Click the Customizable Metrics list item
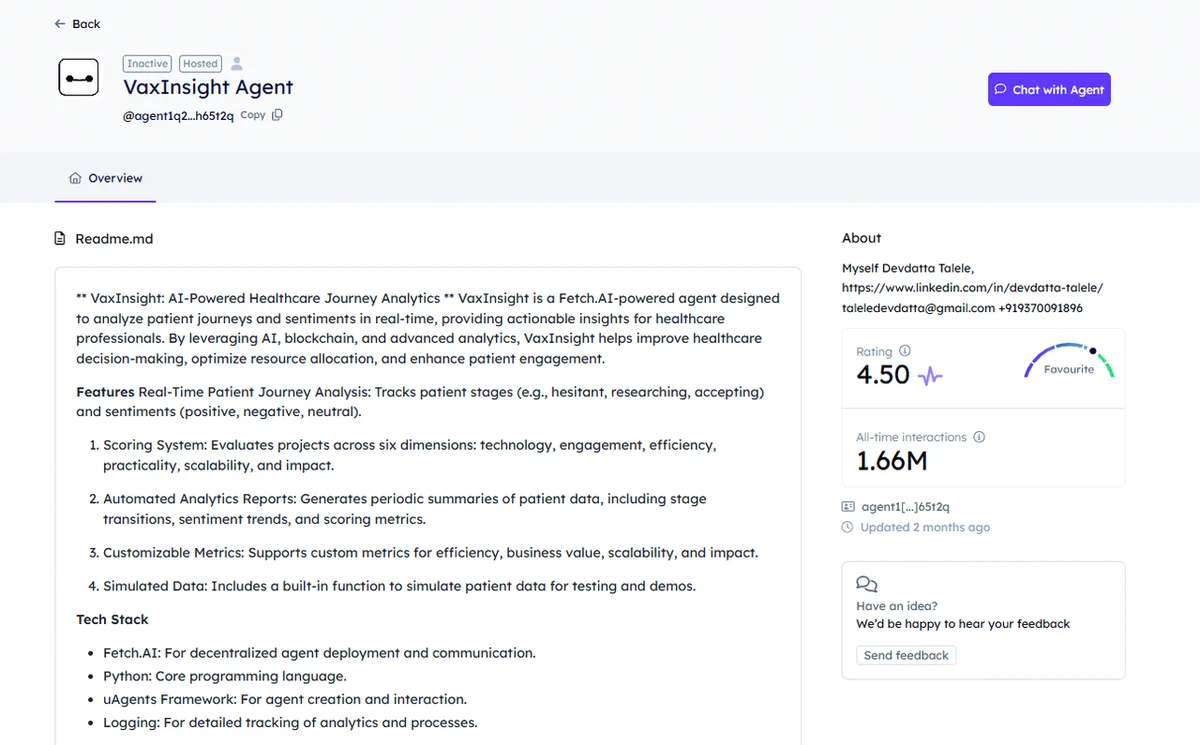Screen dimensions: 1200x745 click(431, 552)
